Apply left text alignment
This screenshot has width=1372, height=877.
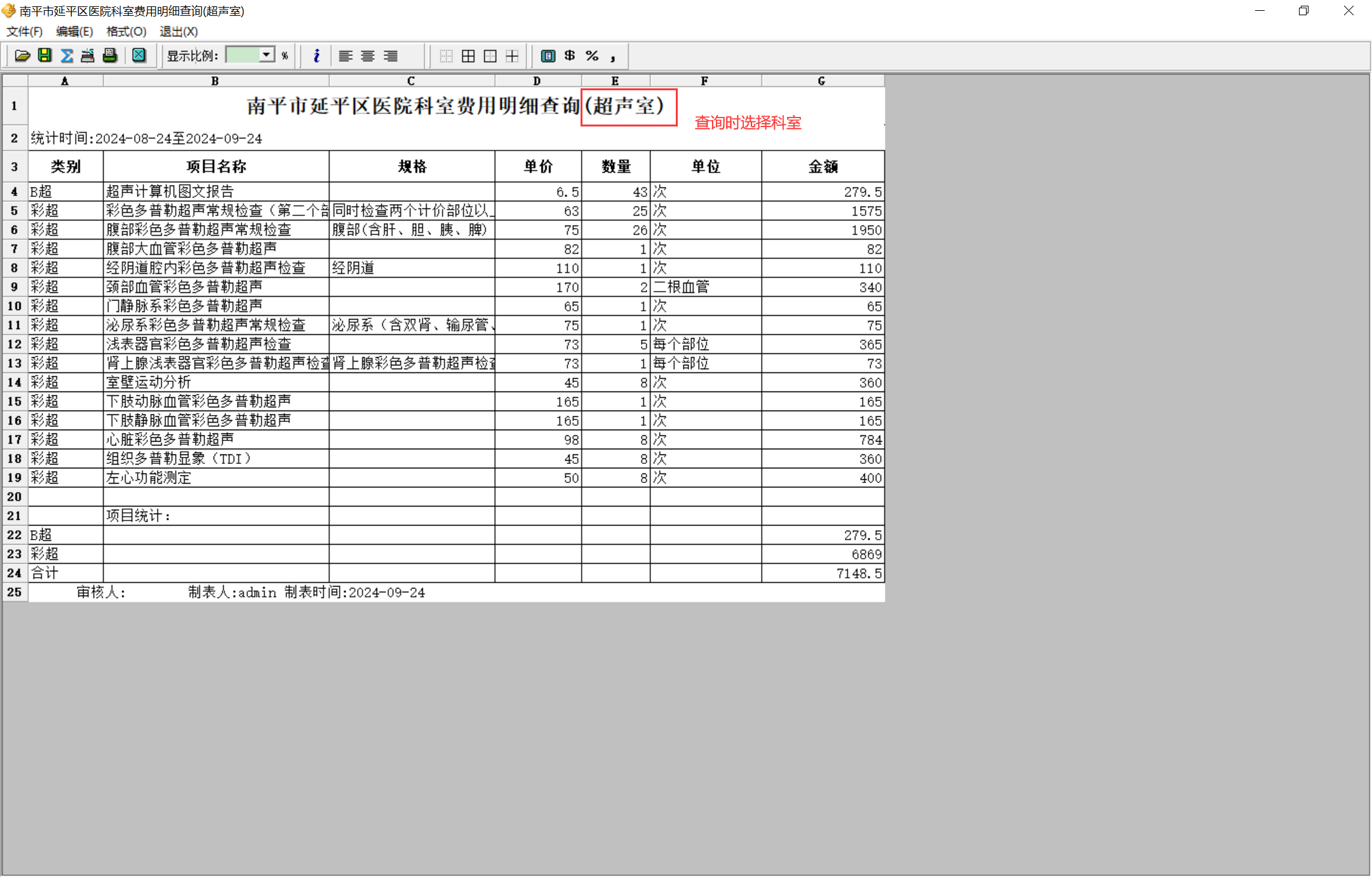346,56
